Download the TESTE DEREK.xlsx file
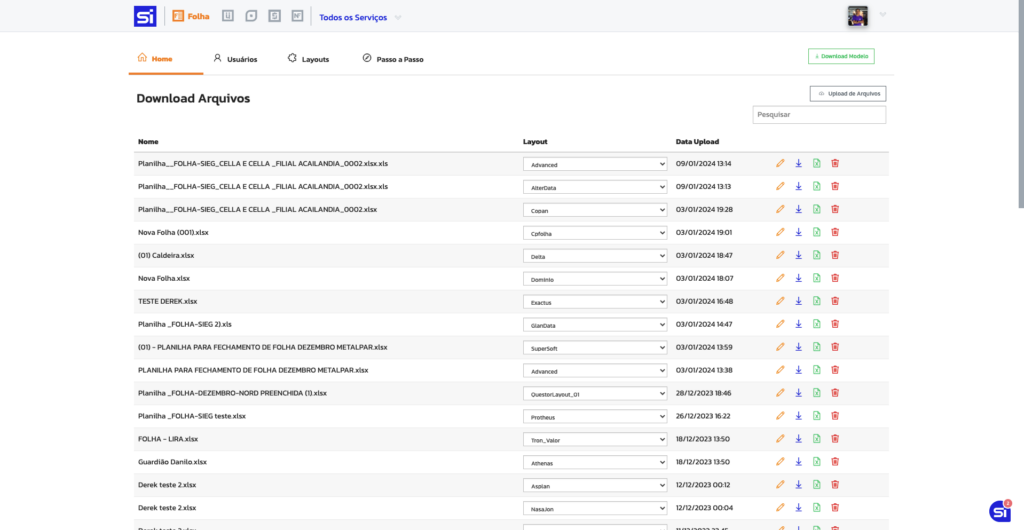 [x=798, y=301]
